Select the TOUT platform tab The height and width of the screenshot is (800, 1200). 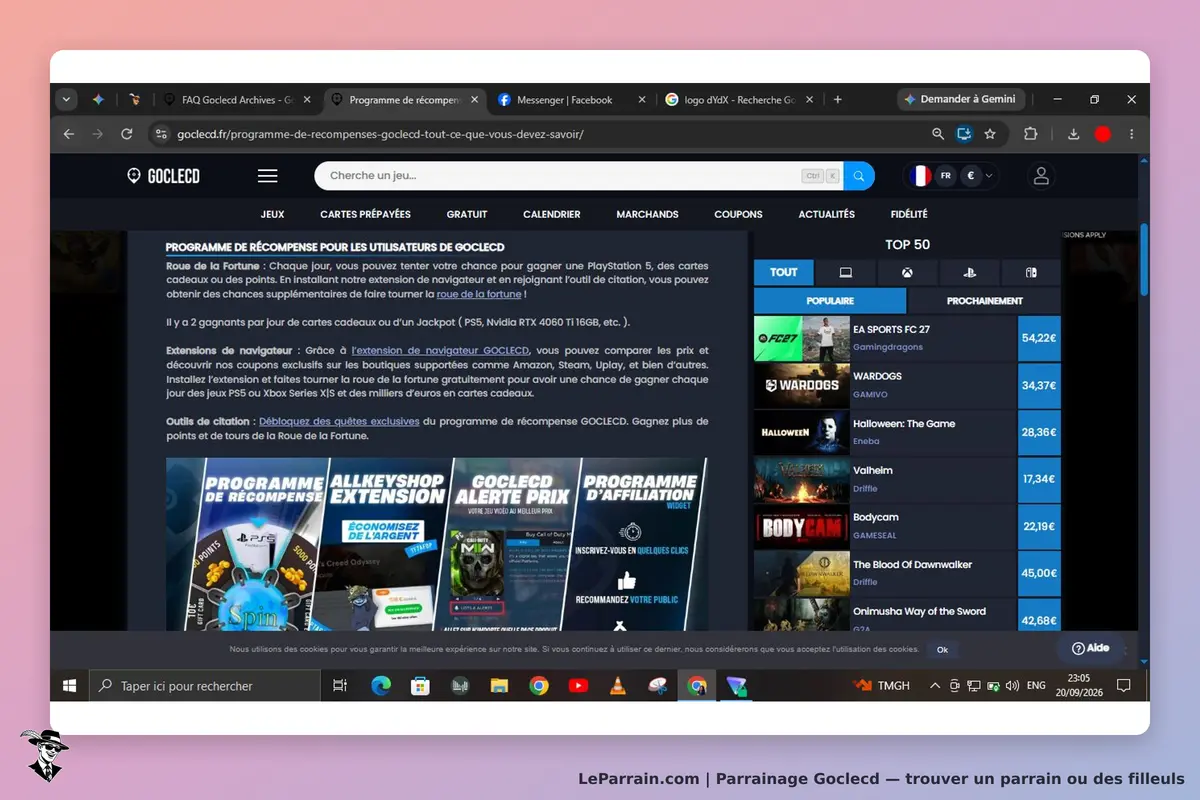784,272
